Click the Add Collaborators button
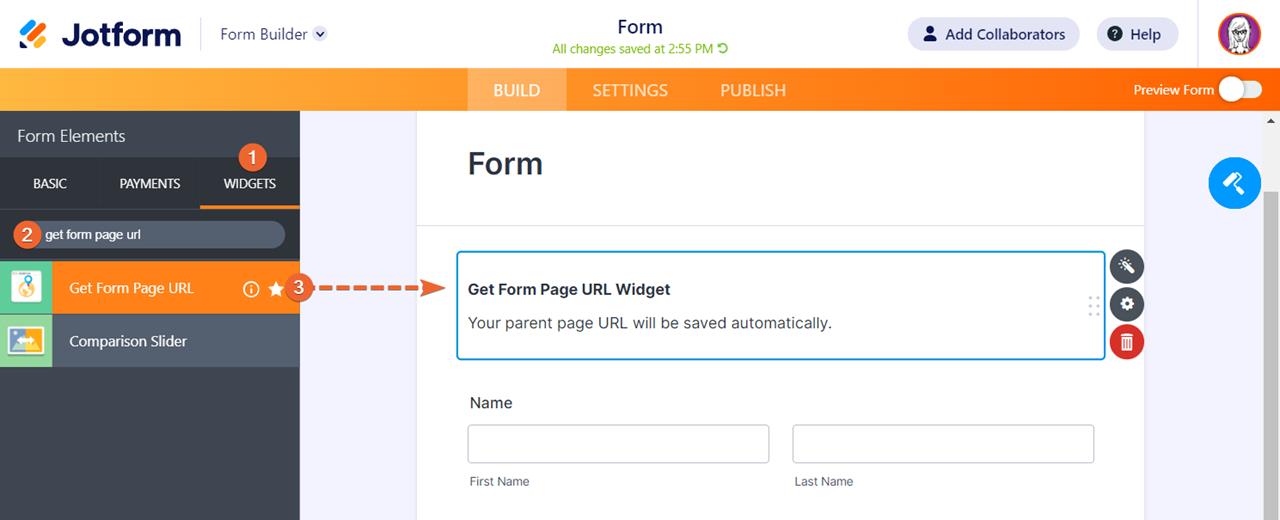The image size is (1280, 520). [x=993, y=34]
